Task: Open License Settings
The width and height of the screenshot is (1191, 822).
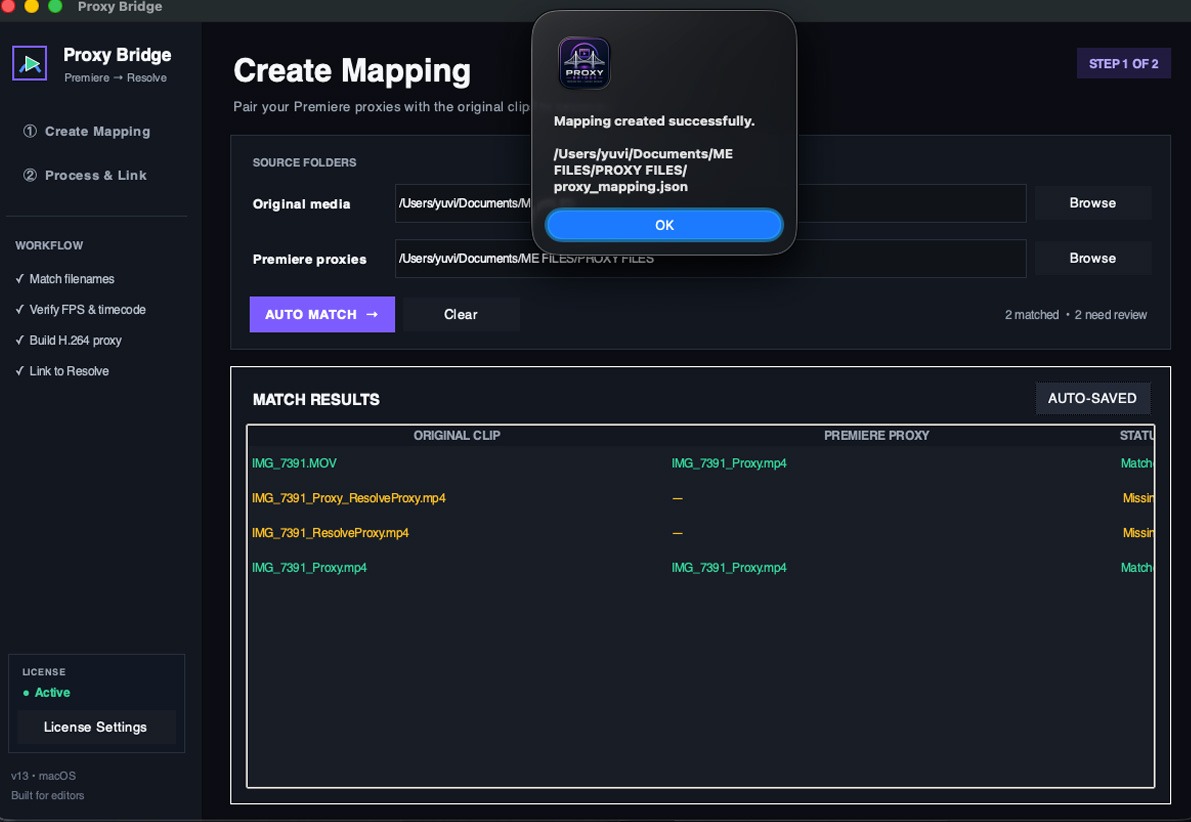Action: coord(96,727)
